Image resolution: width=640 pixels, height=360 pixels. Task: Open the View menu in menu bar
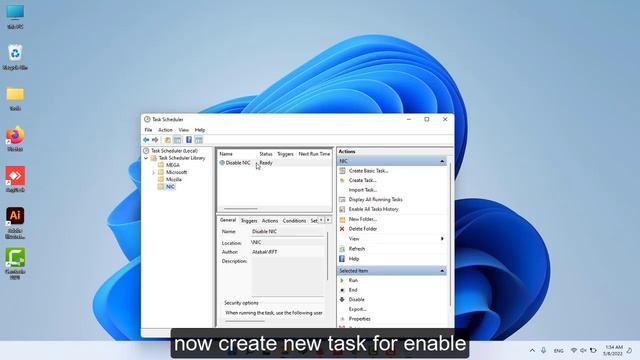184,130
